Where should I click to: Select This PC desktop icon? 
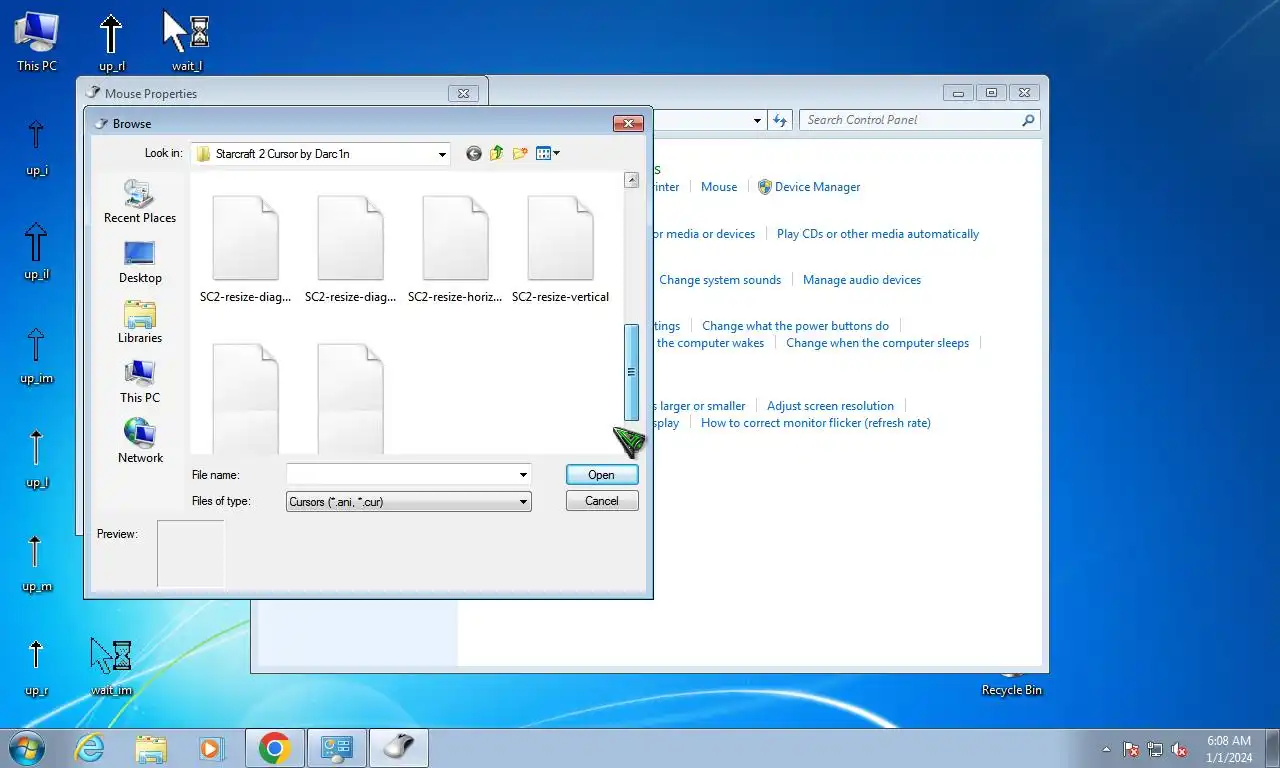tap(37, 41)
